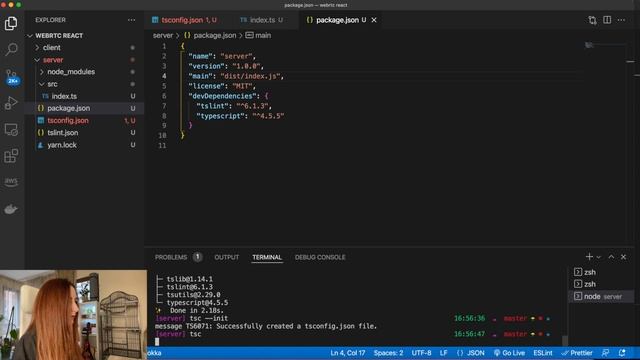This screenshot has width=640, height=360.
Task: Select the second zsh terminal
Action: coord(601,284)
